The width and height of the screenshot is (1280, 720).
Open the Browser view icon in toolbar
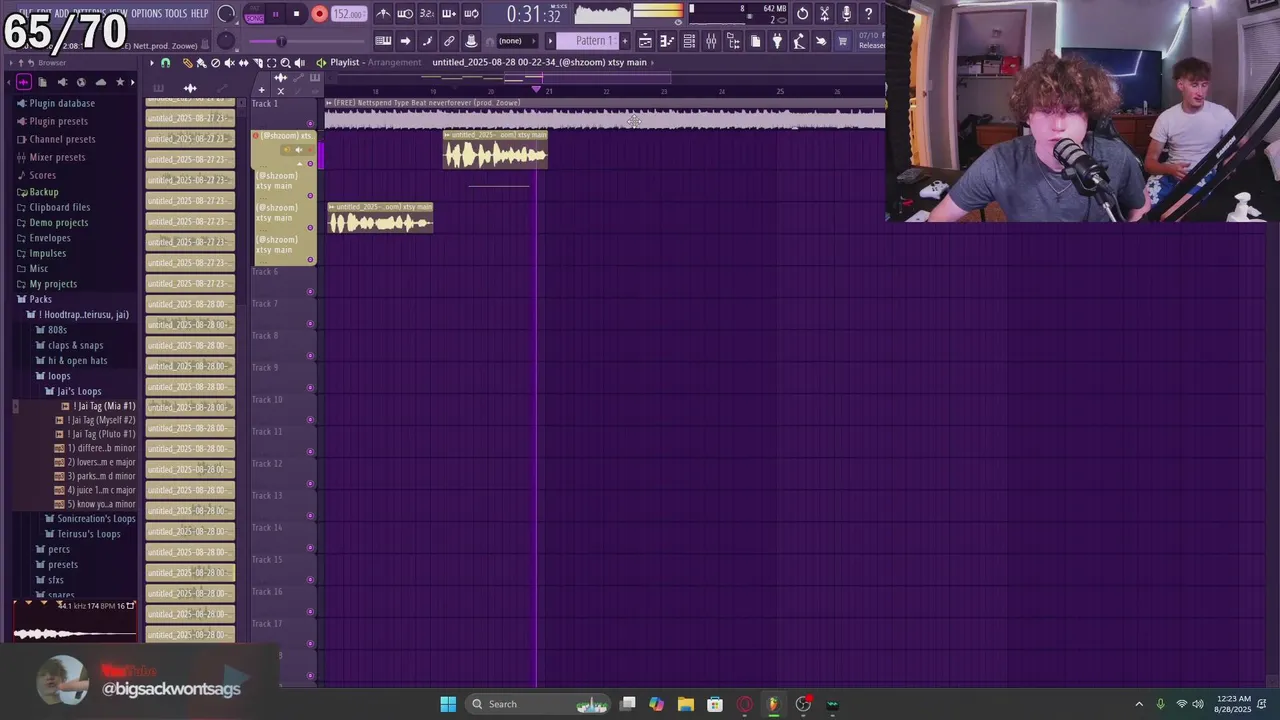coord(733,41)
